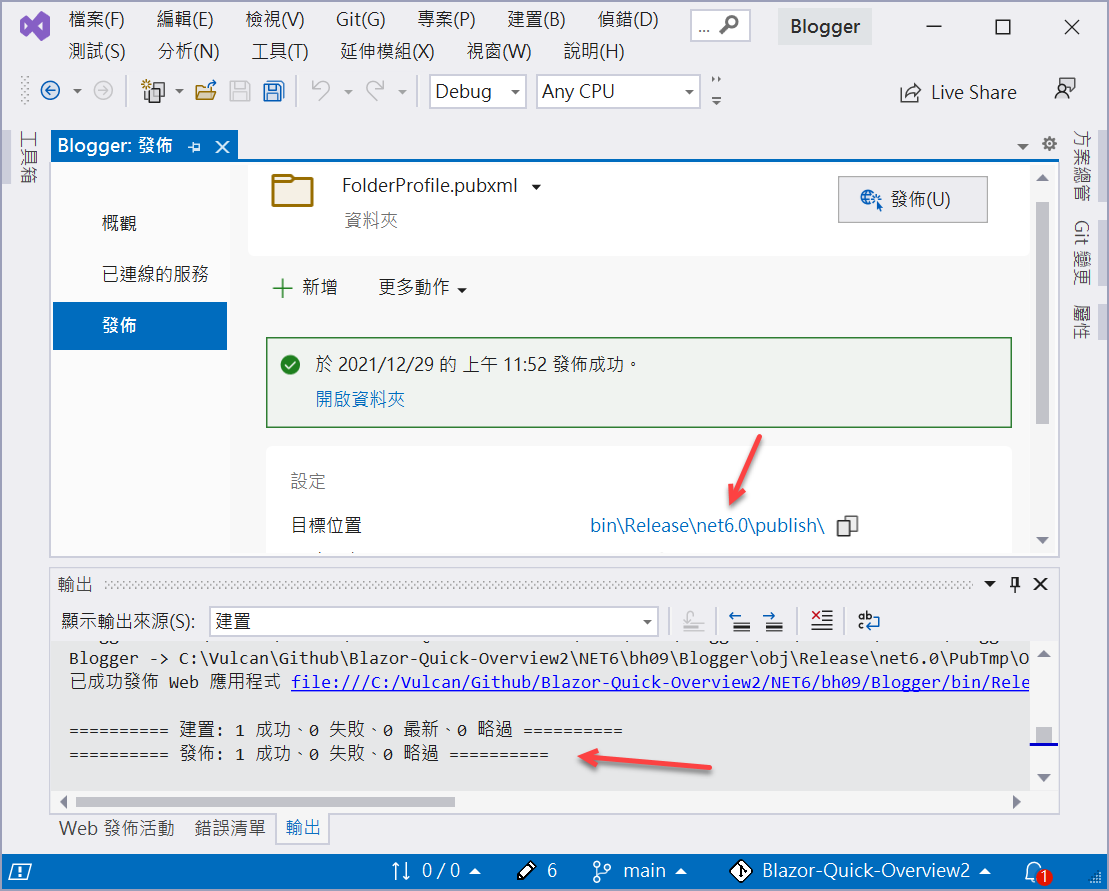Toggle word wrap in Output panel
The width and height of the screenshot is (1109, 891).
tap(868, 621)
